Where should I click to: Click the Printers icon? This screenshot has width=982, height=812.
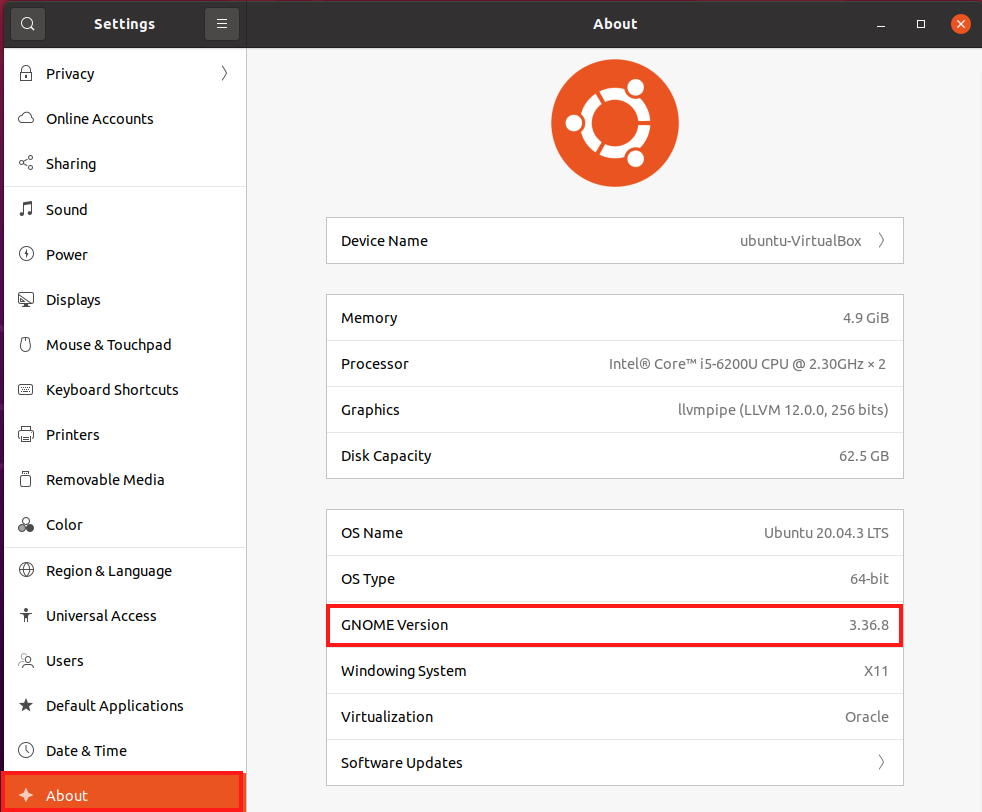[x=26, y=434]
